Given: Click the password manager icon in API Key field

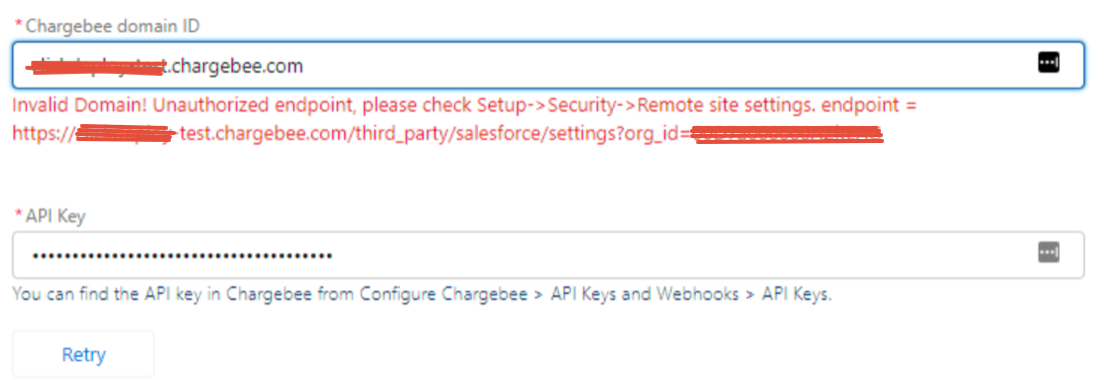Looking at the screenshot, I should click(1048, 252).
